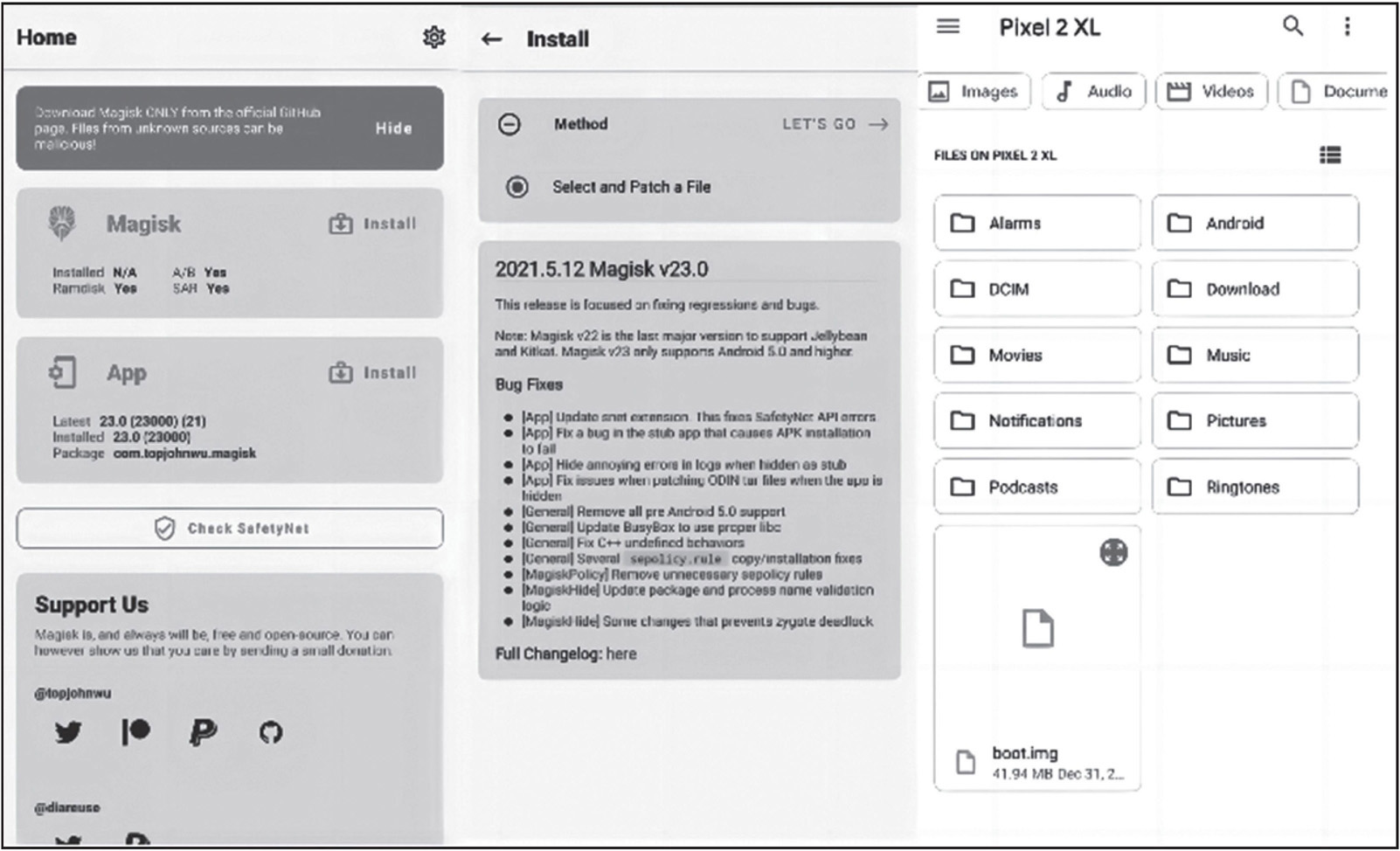Viewport: 1400px width, 851px height.
Task: Select the boot.img file
Action: pyautogui.click(x=1037, y=658)
